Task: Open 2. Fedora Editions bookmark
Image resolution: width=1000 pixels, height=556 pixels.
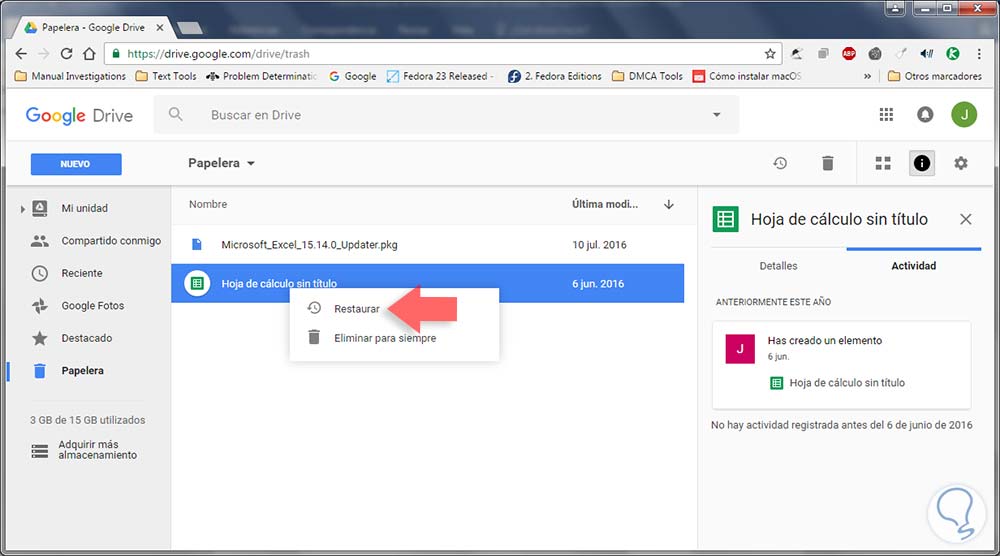Action: click(x=555, y=76)
